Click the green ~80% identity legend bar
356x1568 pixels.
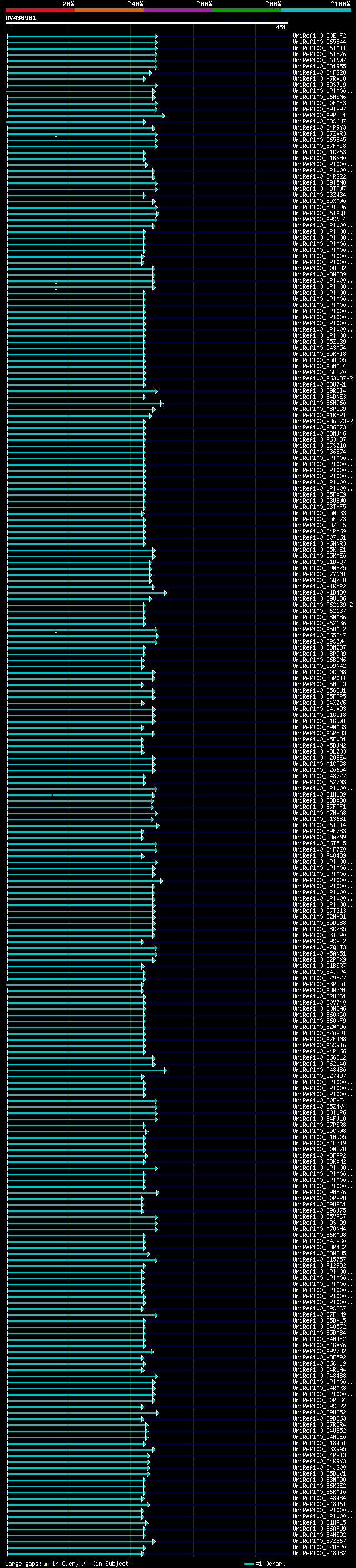click(x=247, y=10)
